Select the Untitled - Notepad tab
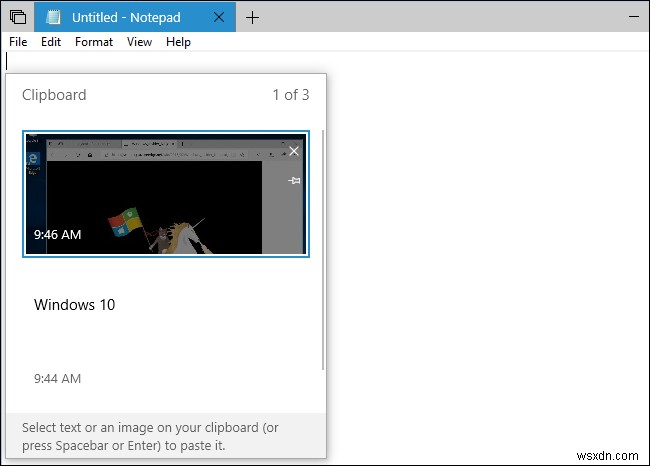The image size is (650, 466). (135, 17)
